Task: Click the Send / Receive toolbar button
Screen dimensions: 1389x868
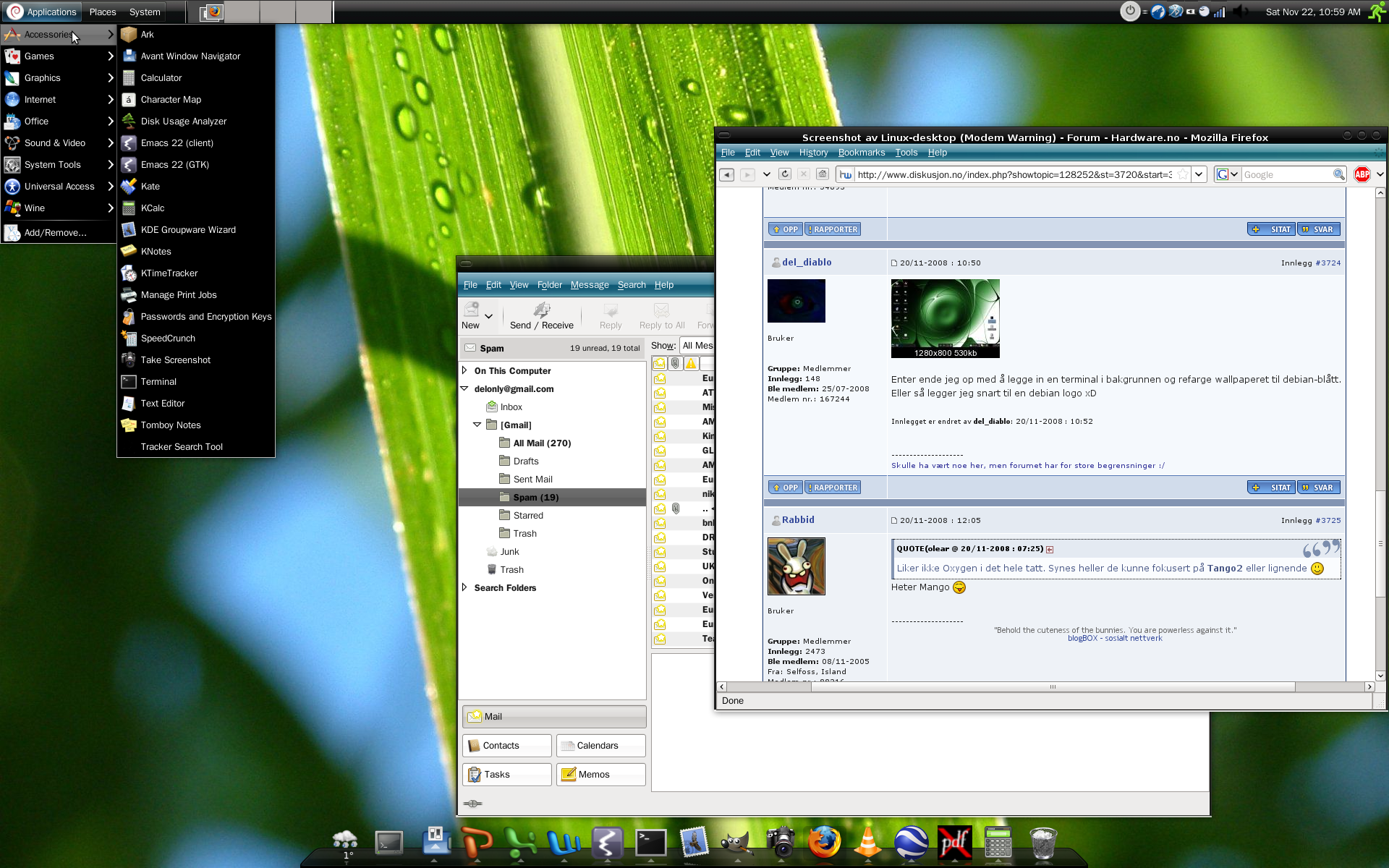Action: point(541,315)
